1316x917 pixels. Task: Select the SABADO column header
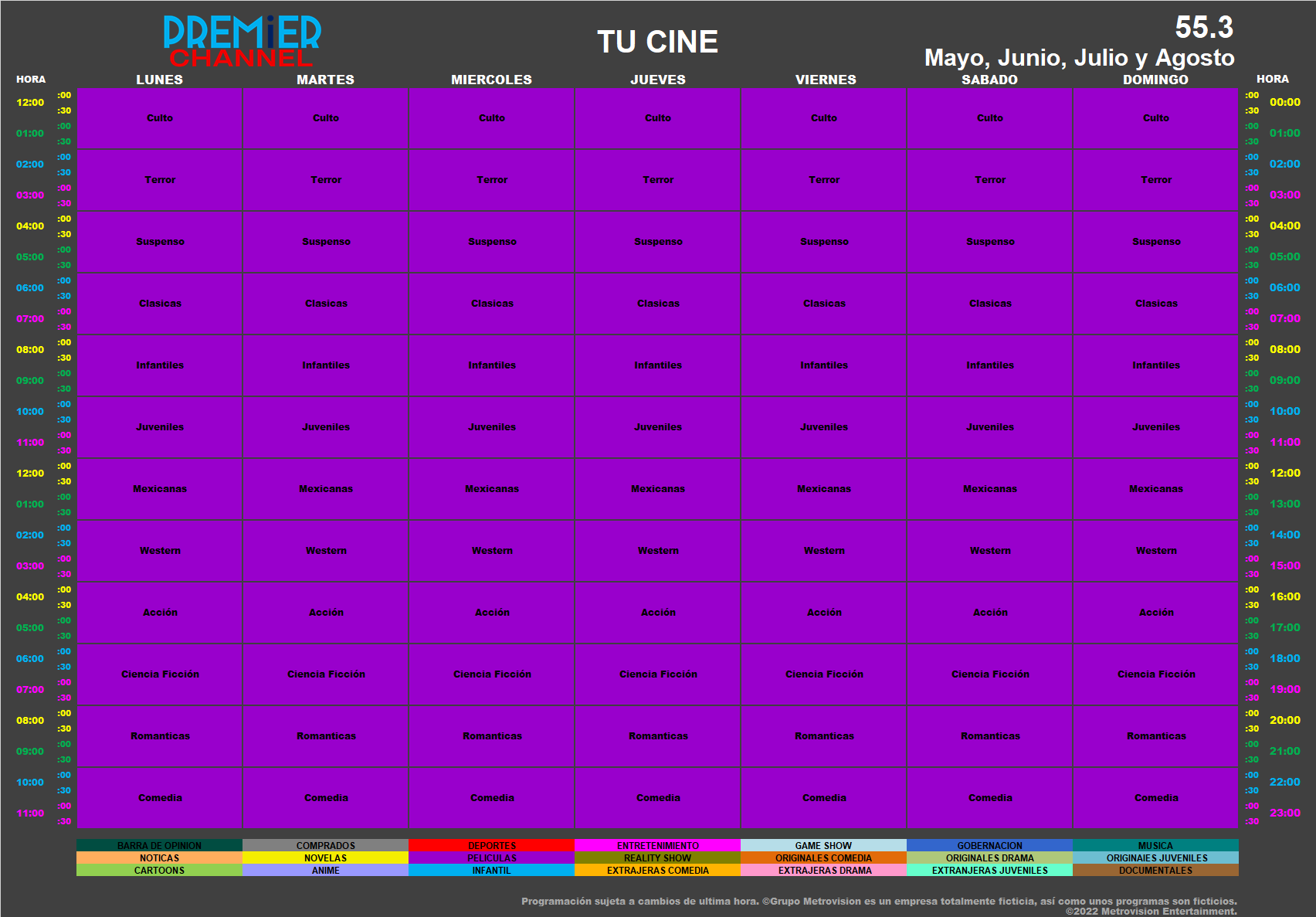pyautogui.click(x=989, y=80)
